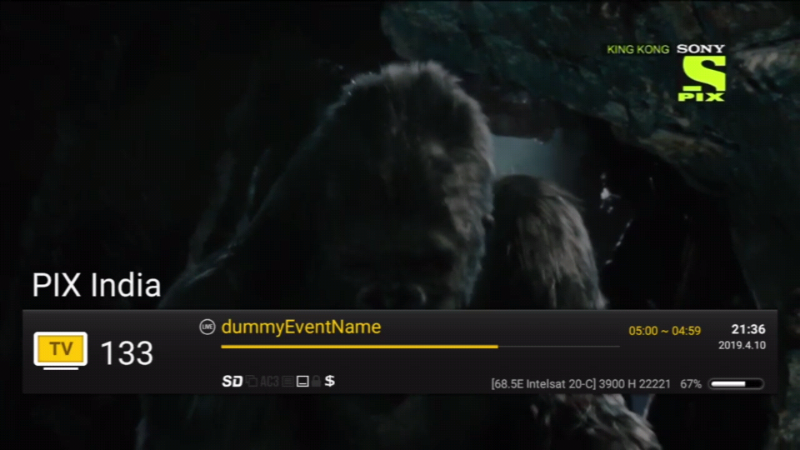The height and width of the screenshot is (450, 800).
Task: Click the LIVE circle indicator icon
Action: [x=207, y=327]
